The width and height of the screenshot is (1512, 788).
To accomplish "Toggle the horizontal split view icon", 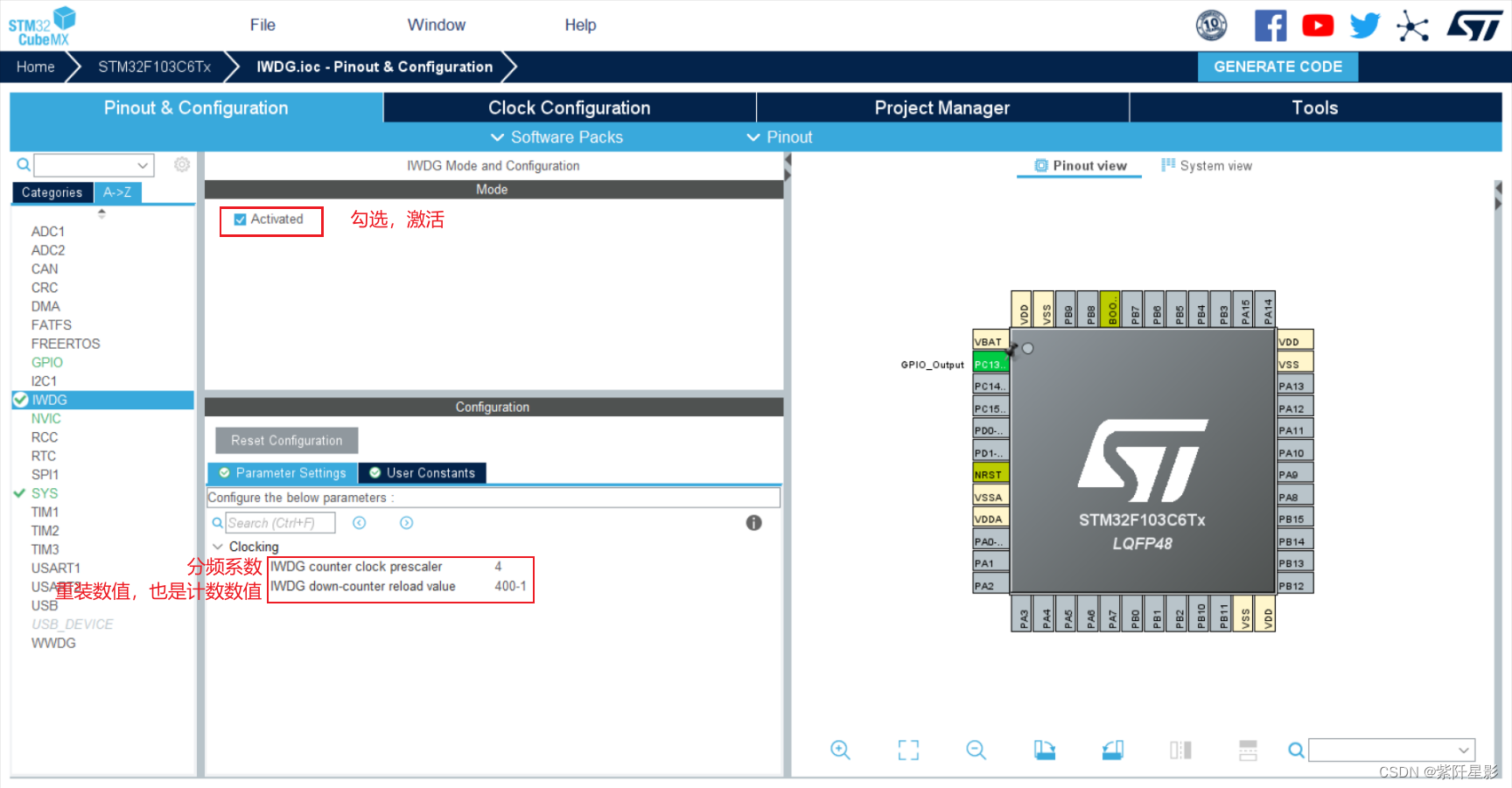I will 1248,750.
